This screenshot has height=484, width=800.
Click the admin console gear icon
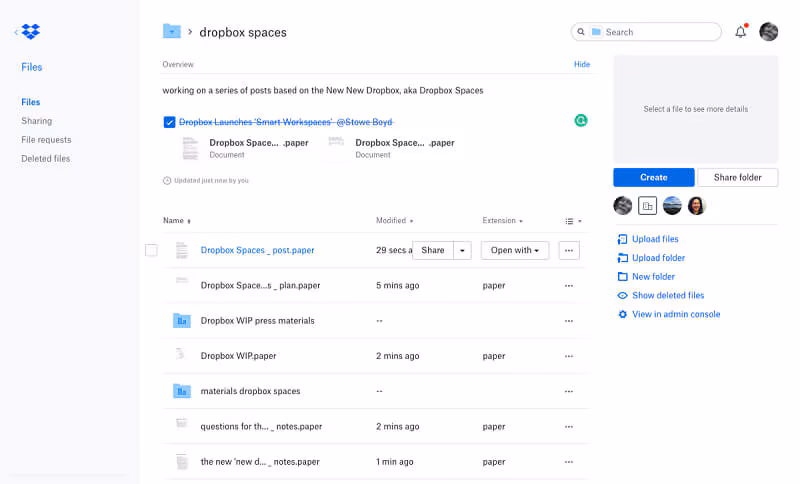(622, 314)
